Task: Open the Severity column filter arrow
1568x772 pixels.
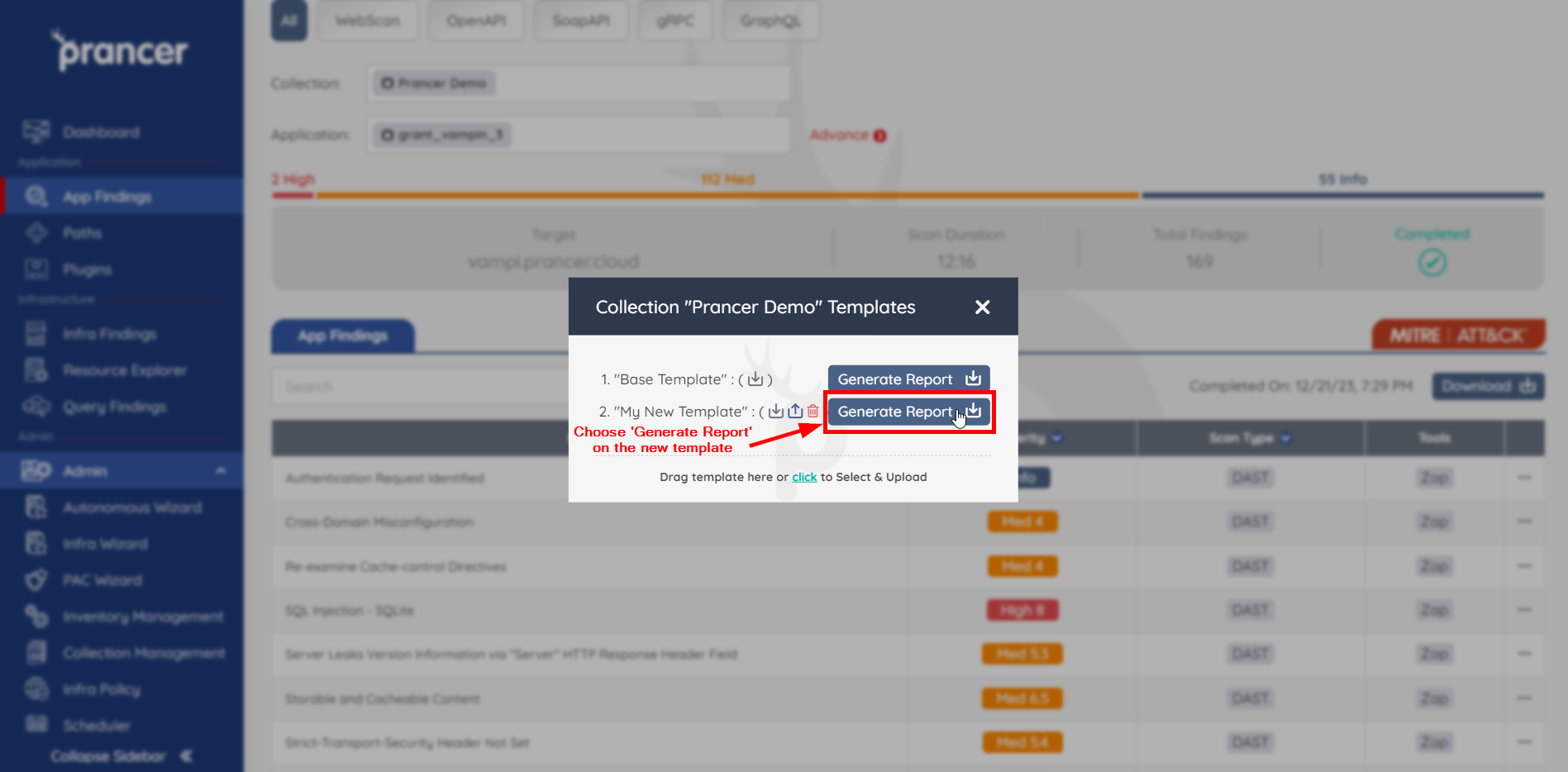Action: 1057,438
